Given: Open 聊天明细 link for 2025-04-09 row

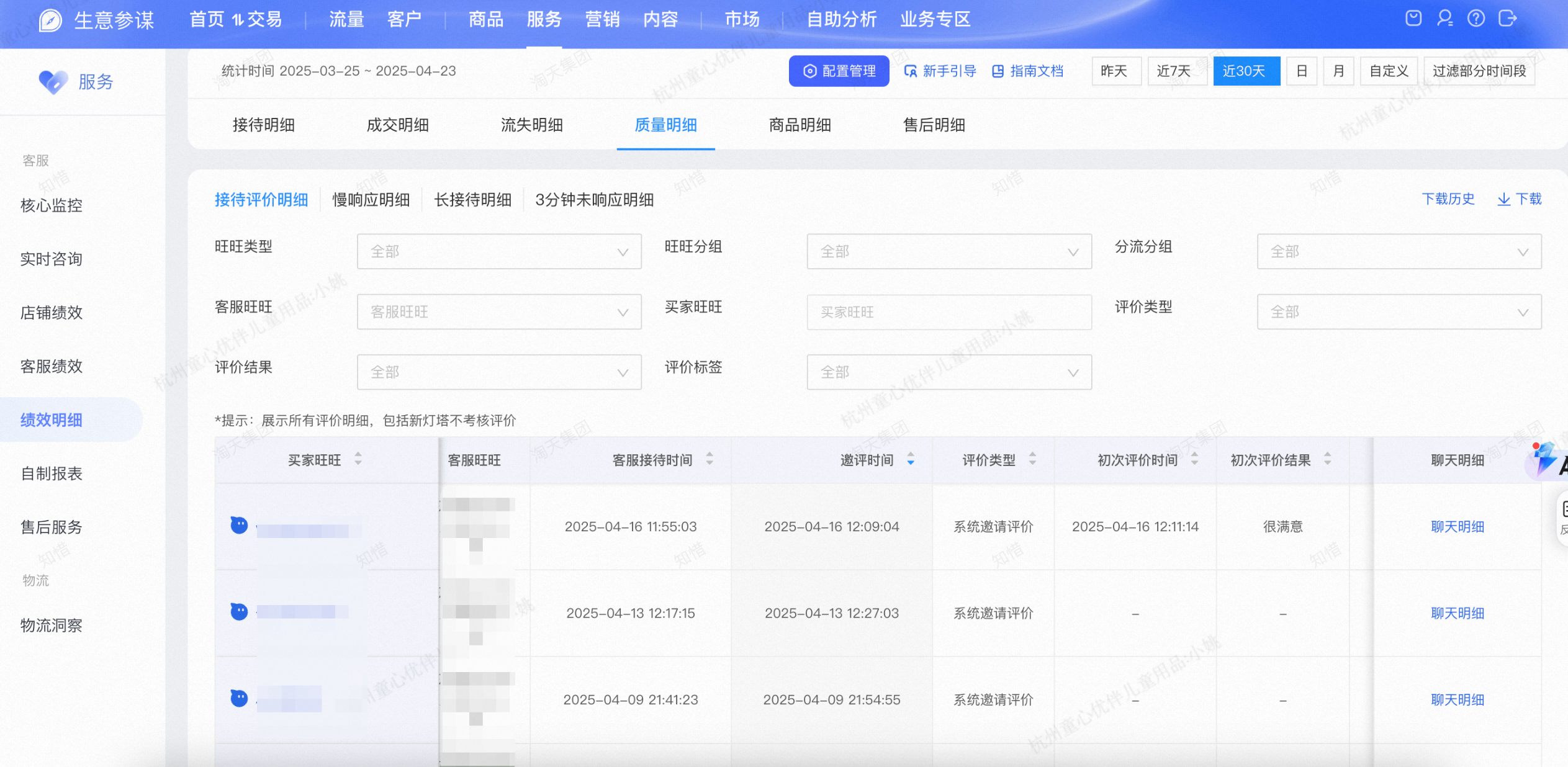Looking at the screenshot, I should pos(1457,699).
